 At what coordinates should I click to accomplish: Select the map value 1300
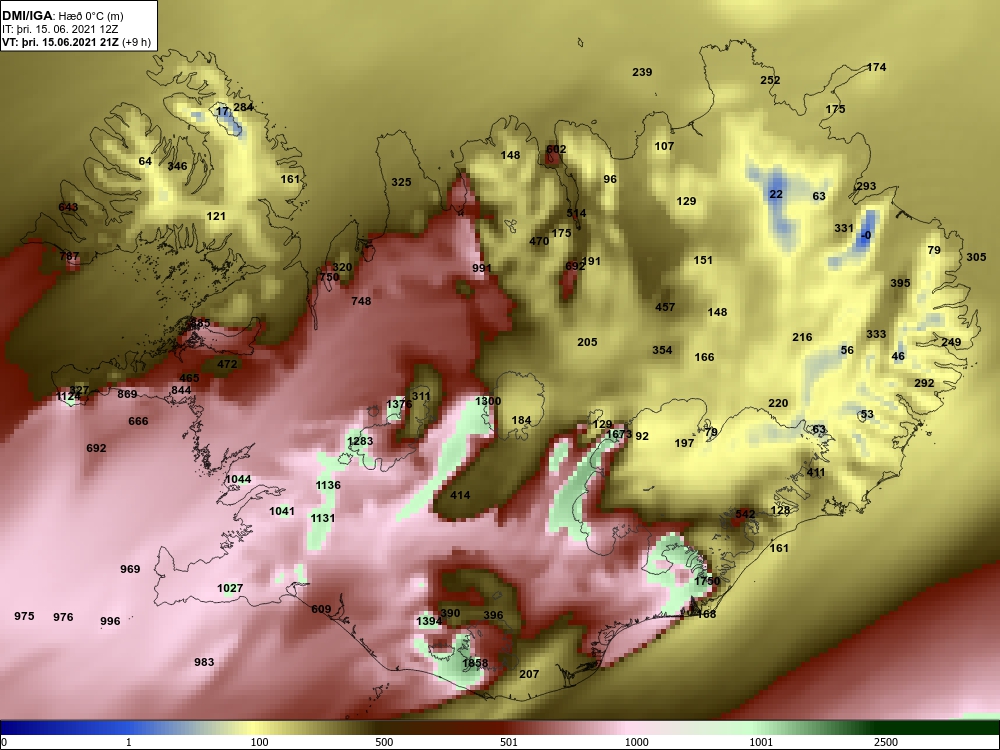click(488, 402)
